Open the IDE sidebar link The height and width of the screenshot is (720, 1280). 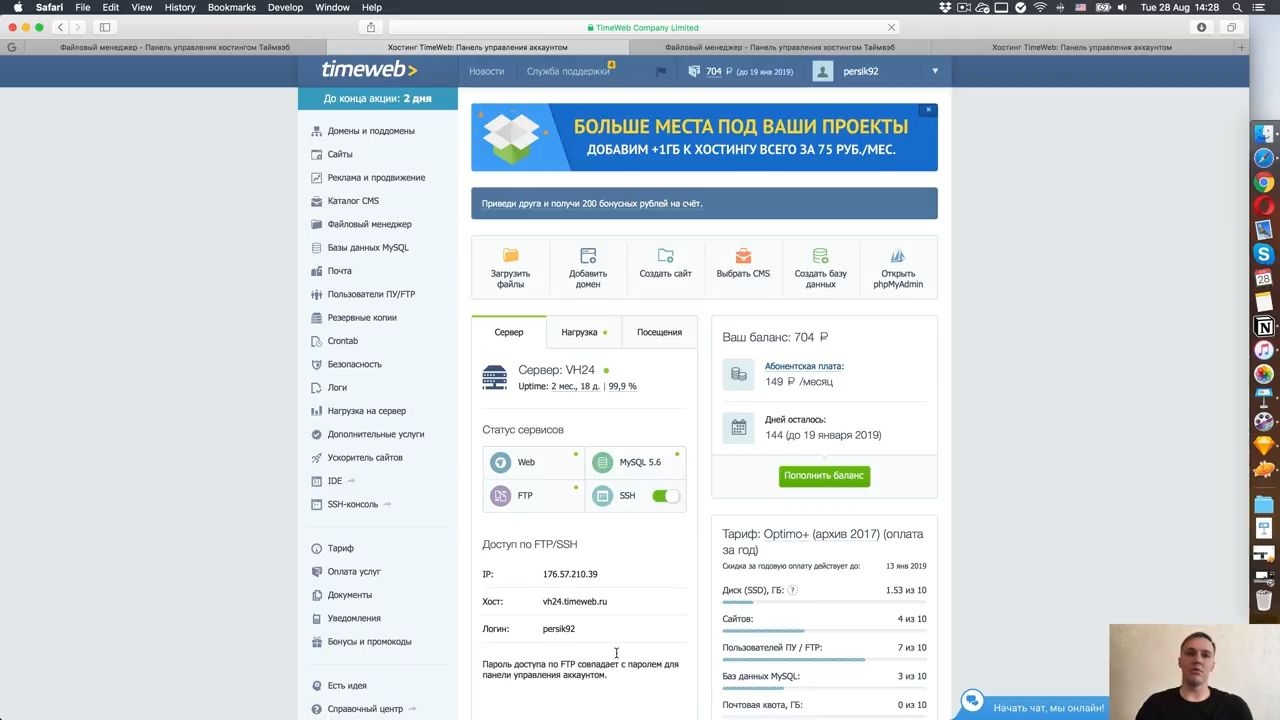point(335,481)
